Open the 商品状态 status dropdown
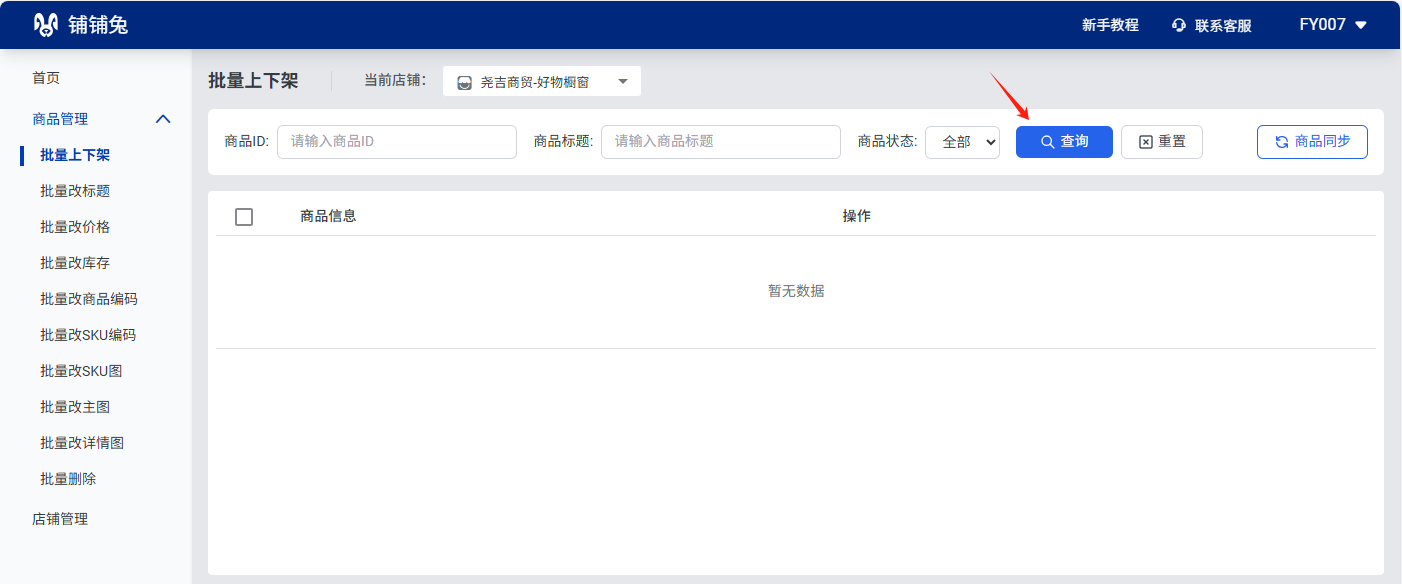This screenshot has height=584, width=1402. coord(962,142)
